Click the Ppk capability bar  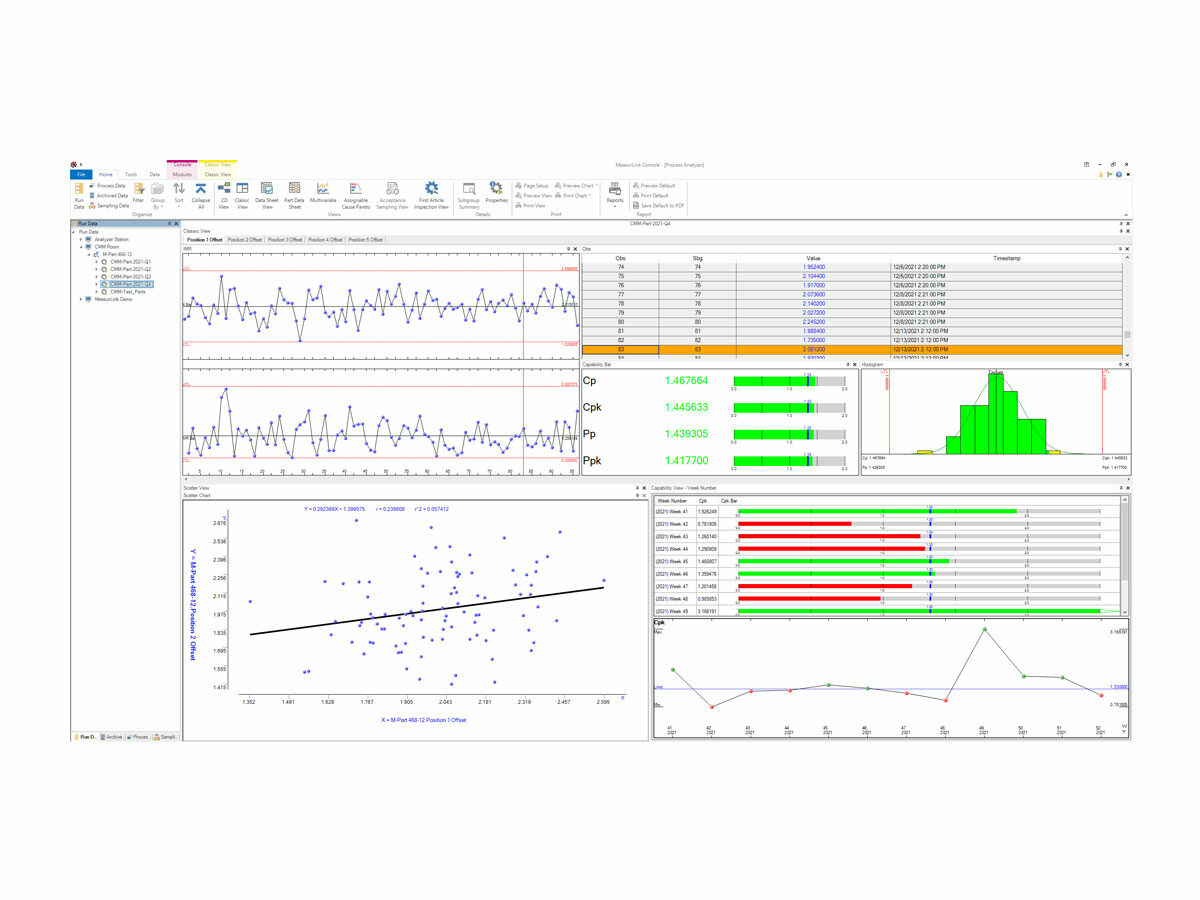point(790,461)
